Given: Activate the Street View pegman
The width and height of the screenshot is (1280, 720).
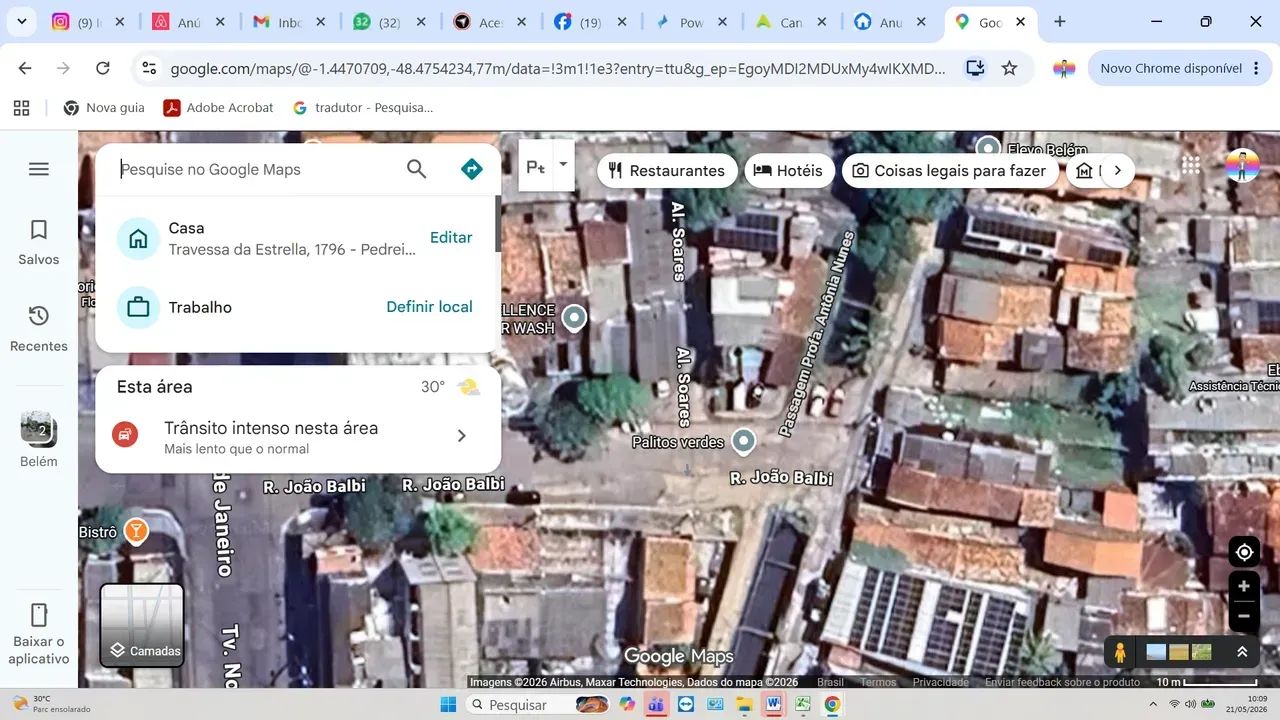Looking at the screenshot, I should 1120,652.
